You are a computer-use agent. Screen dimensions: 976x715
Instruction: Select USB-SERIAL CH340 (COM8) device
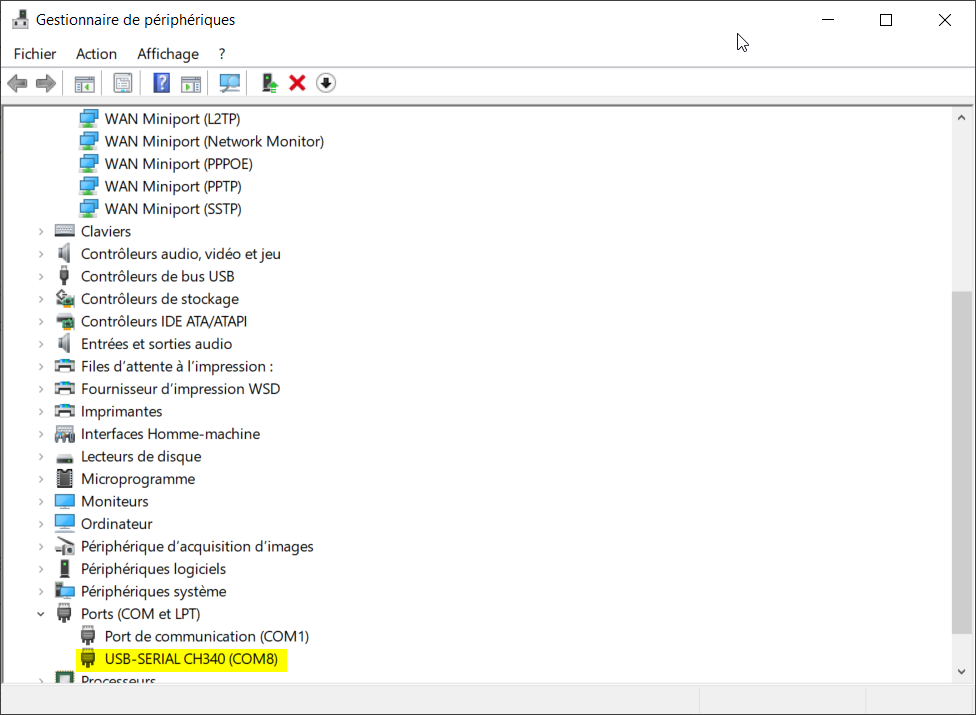click(x=191, y=658)
